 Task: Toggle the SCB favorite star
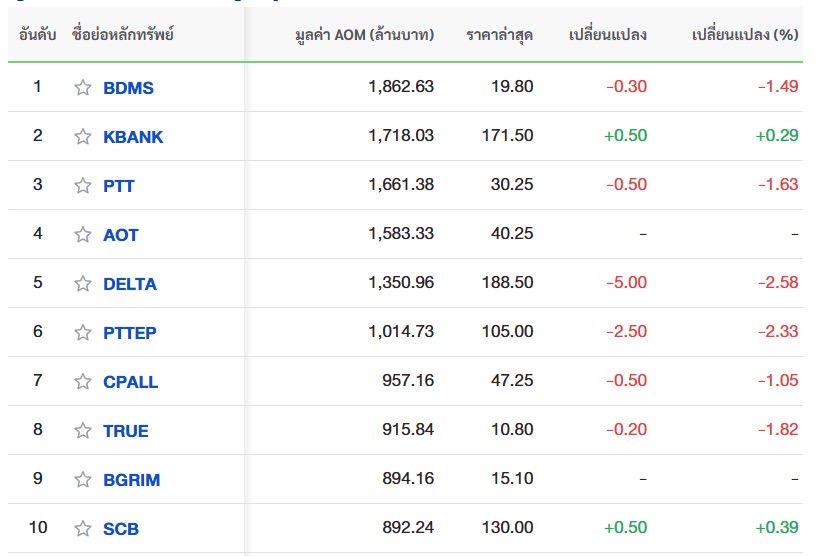pos(83,528)
